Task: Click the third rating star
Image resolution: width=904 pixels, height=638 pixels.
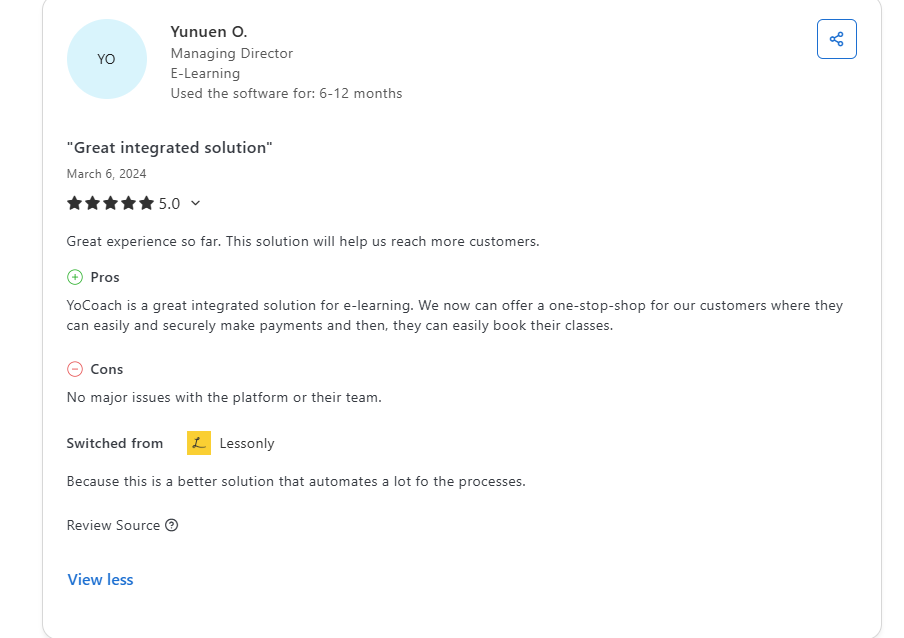Action: (111, 203)
